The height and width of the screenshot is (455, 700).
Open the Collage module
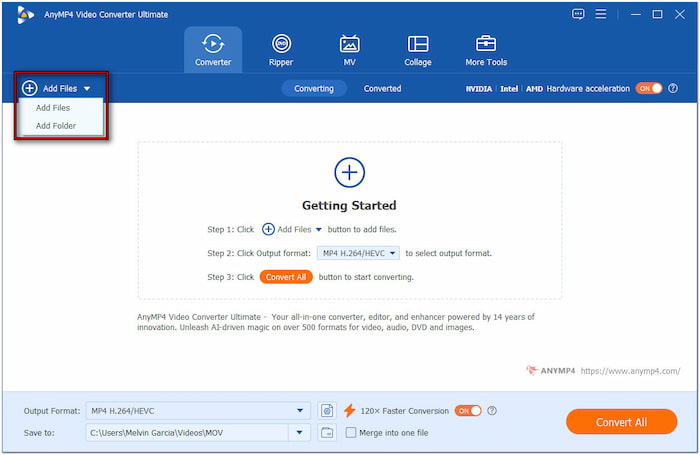[418, 50]
